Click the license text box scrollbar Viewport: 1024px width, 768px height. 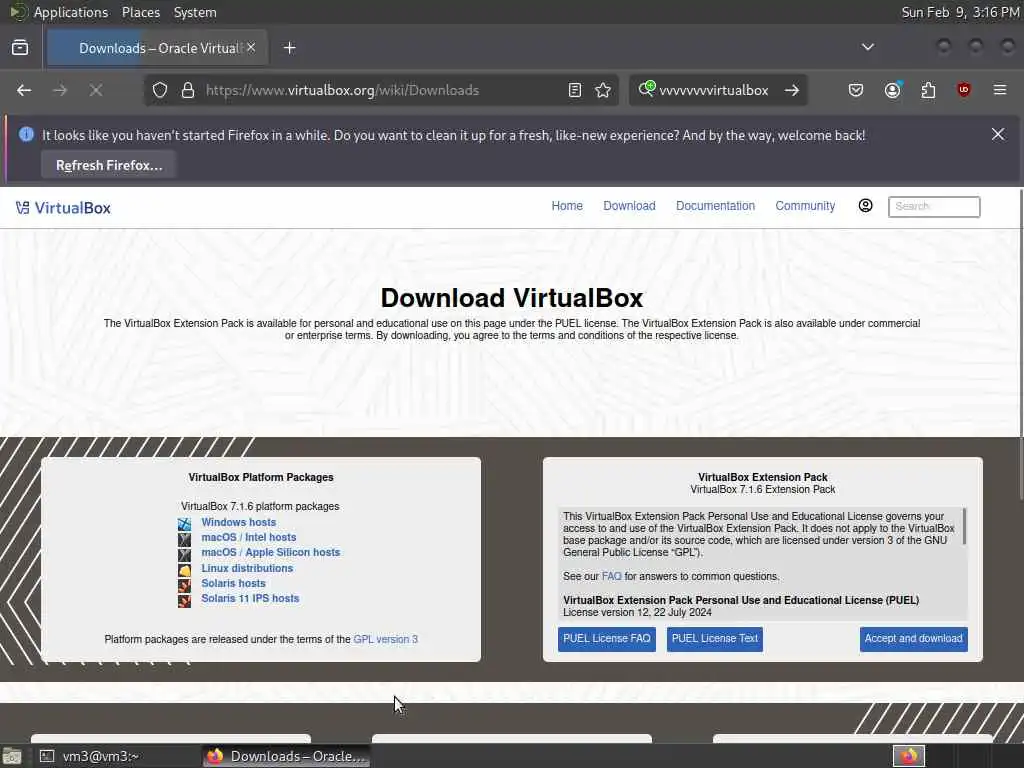[x=964, y=526]
